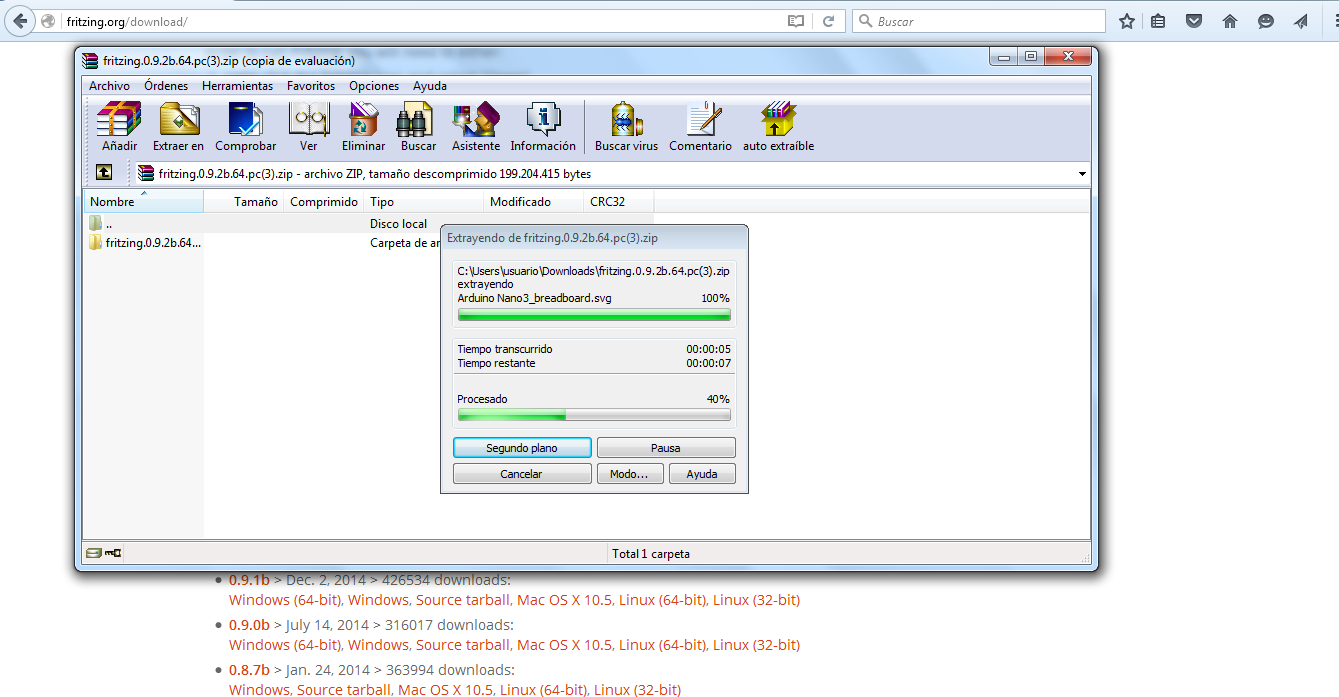Image resolution: width=1339 pixels, height=697 pixels.
Task: Sort by the Tamaño column header
Action: pyautogui.click(x=244, y=201)
